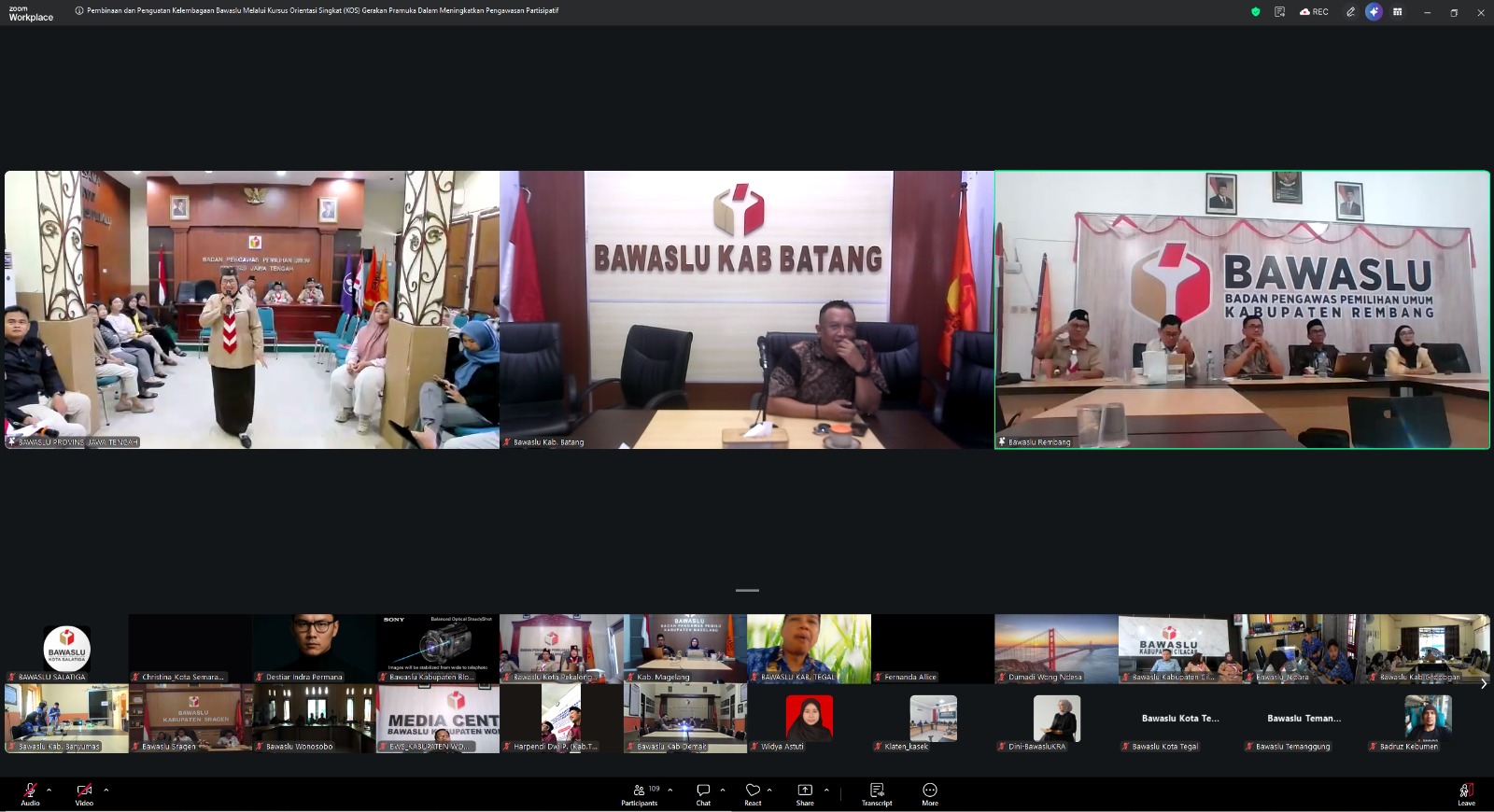Select the Bawaslu Wonosobo thumbnail

[x=314, y=719]
